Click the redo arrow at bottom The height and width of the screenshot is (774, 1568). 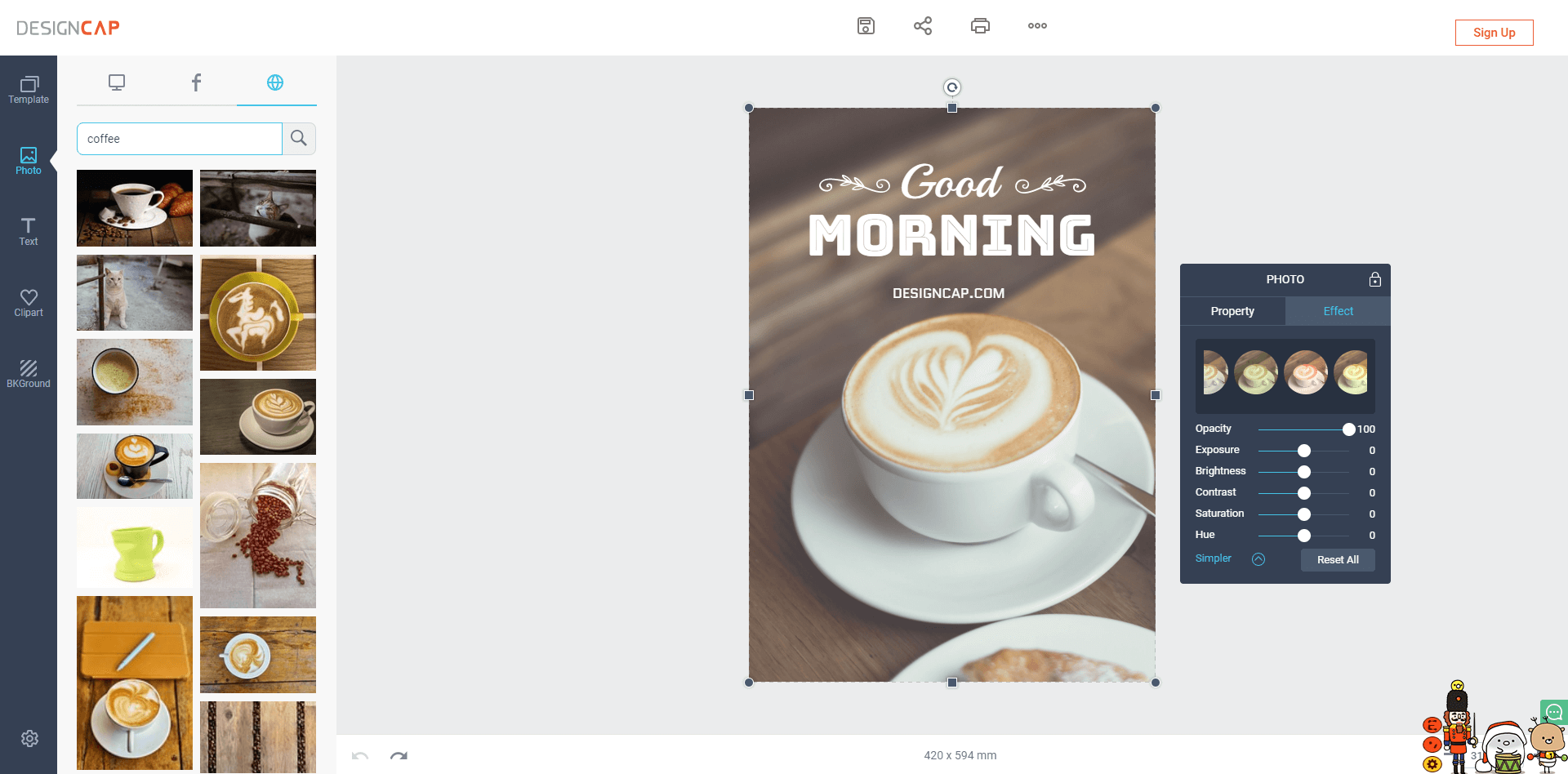pyautogui.click(x=399, y=756)
